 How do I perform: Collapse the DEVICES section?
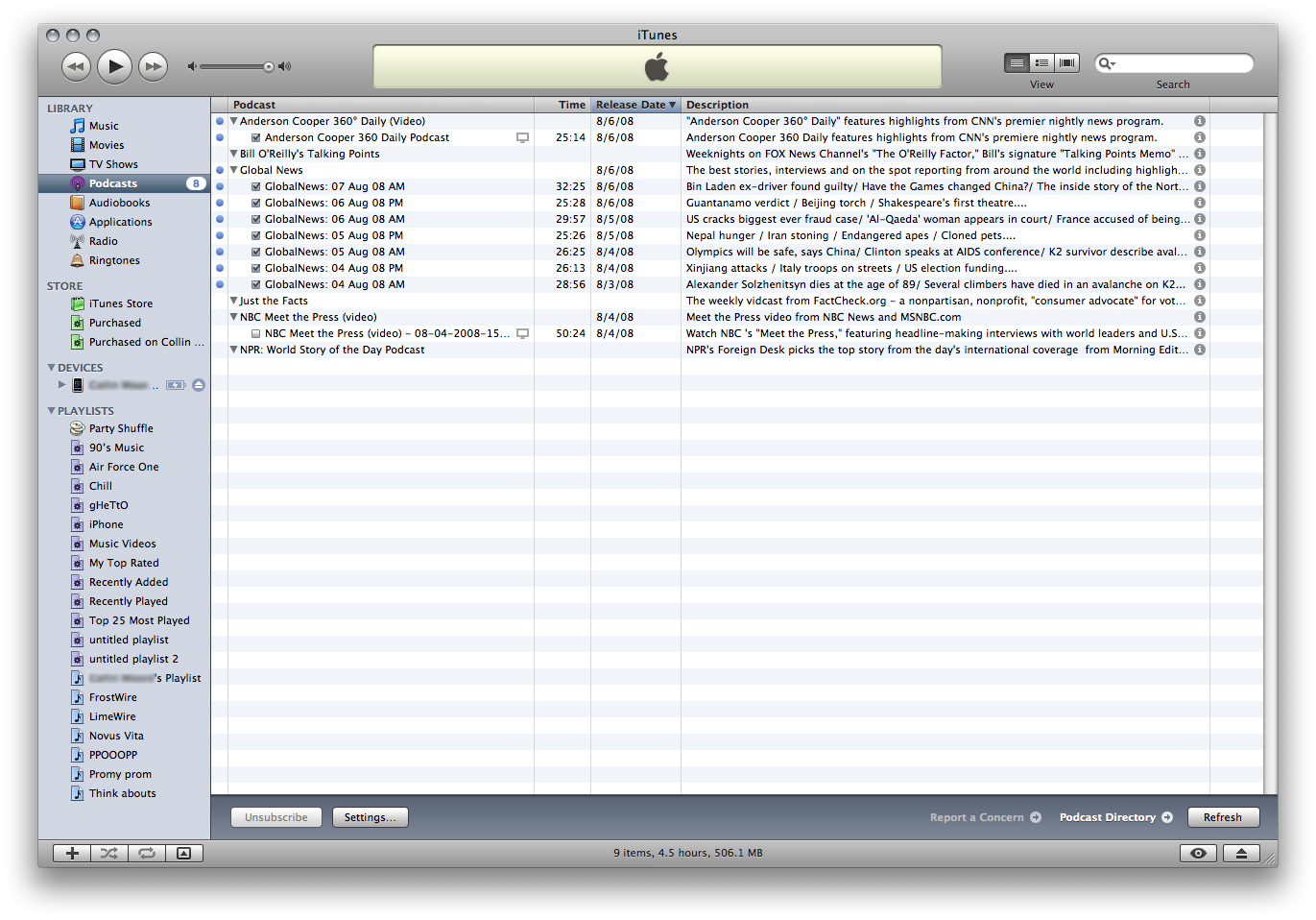coord(52,367)
